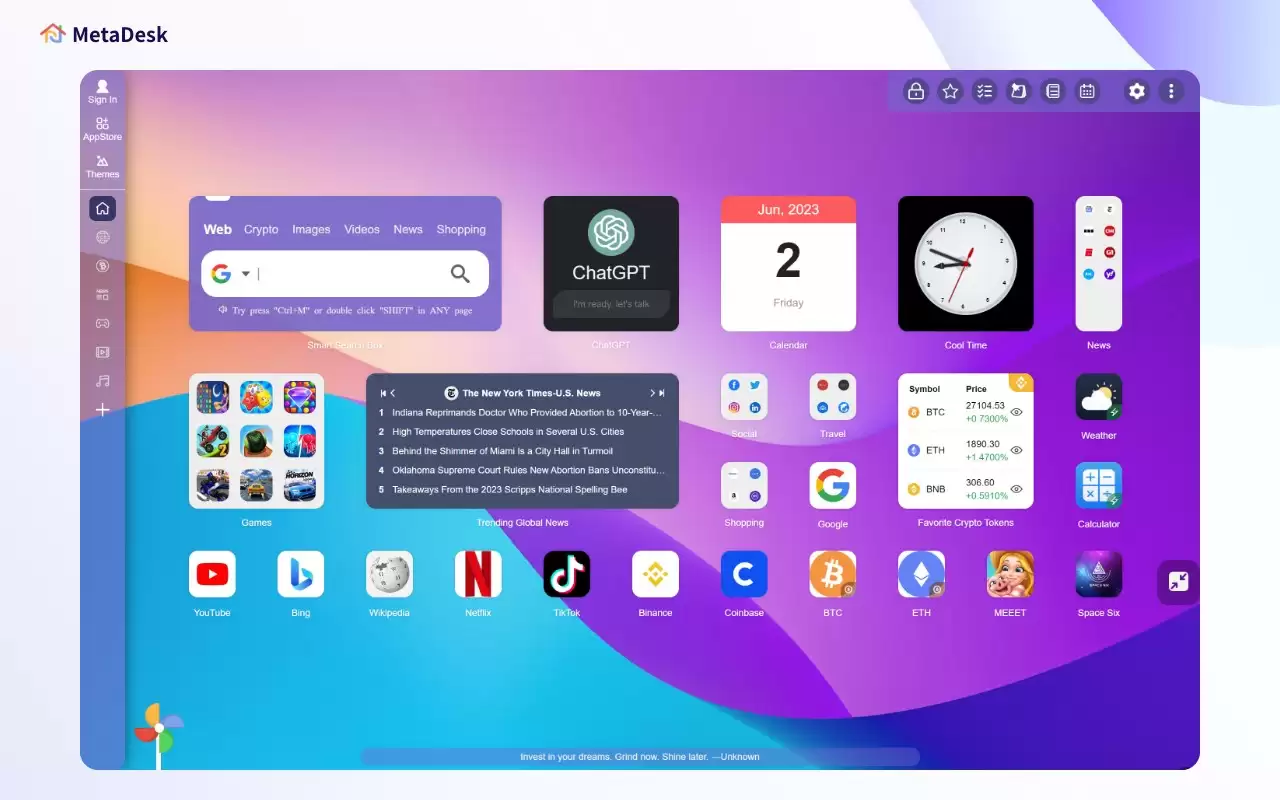Open Wikipedia shortcut

[x=389, y=574]
